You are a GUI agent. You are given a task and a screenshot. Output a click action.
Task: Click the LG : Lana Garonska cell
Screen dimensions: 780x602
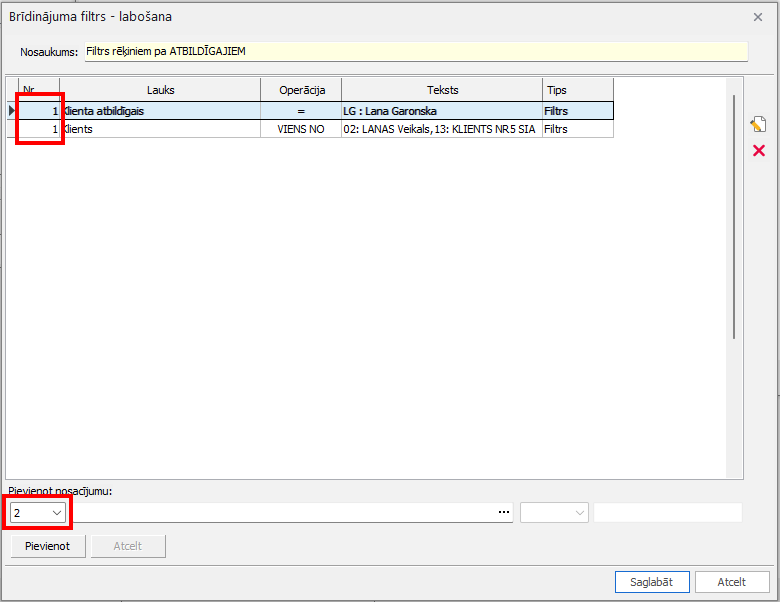pos(442,111)
